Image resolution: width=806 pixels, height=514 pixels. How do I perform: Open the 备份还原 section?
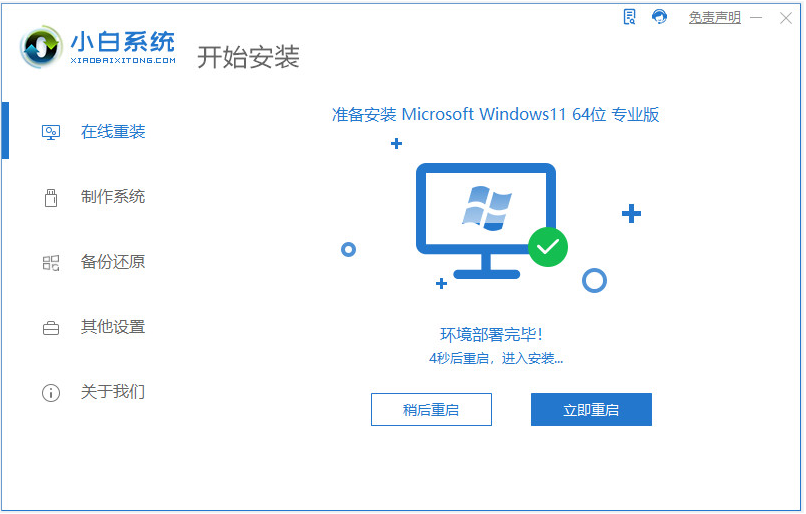point(113,262)
